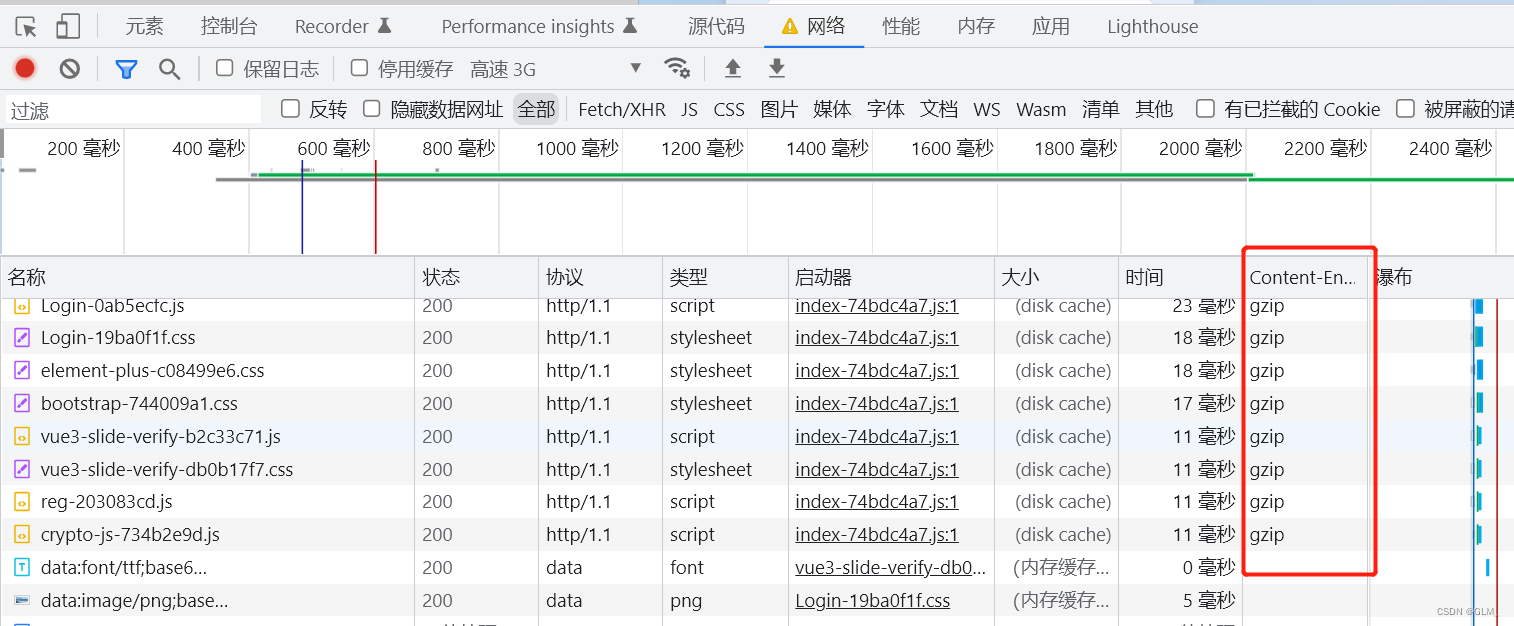Viewport: 1514px width, 626px height.
Task: Filter requests by JS type
Action: tap(690, 109)
